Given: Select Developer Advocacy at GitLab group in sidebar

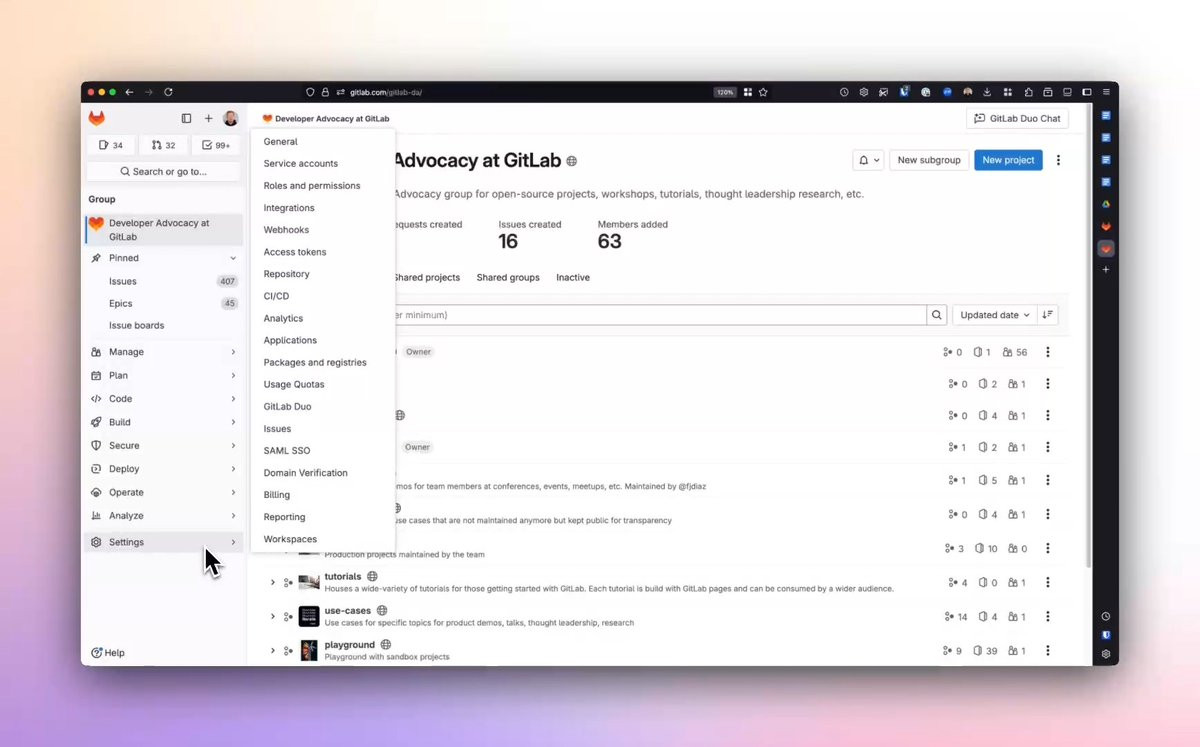Looking at the screenshot, I should [164, 230].
